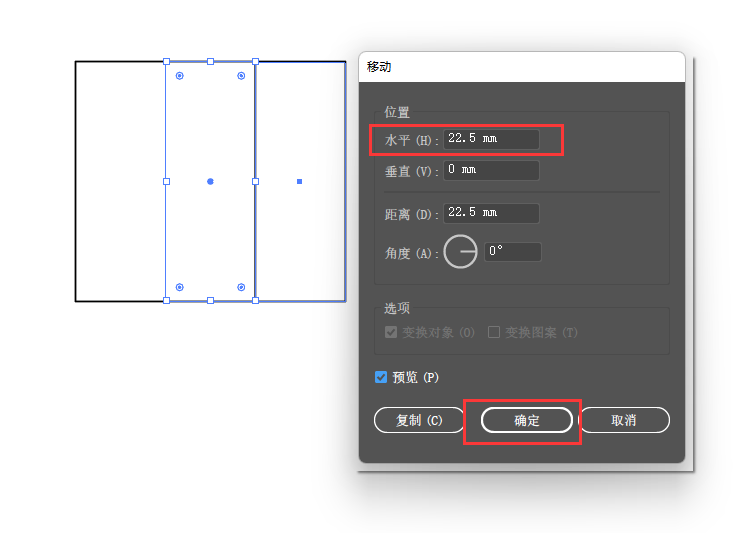Click the 取消 button
Viewport: 748px width, 533px height.
point(624,420)
